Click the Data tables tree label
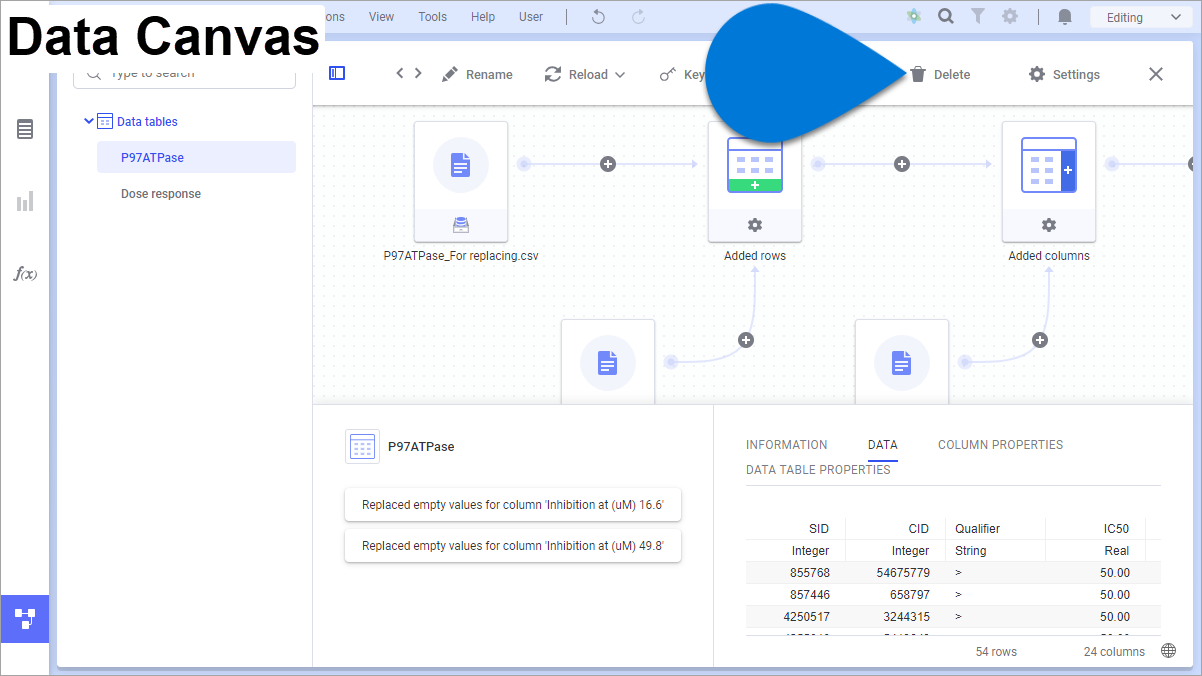 (x=147, y=121)
